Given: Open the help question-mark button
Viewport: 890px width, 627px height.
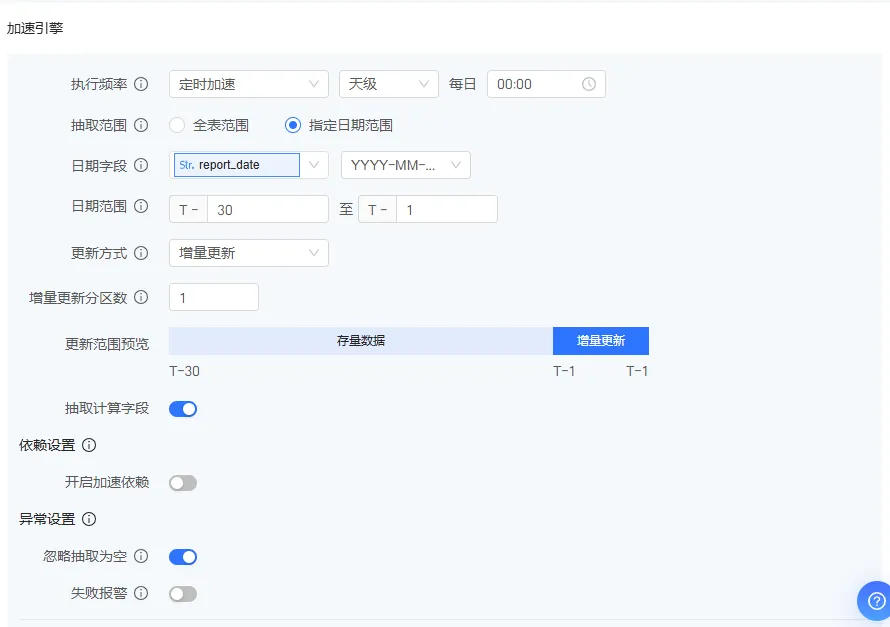Looking at the screenshot, I should coord(876,601).
